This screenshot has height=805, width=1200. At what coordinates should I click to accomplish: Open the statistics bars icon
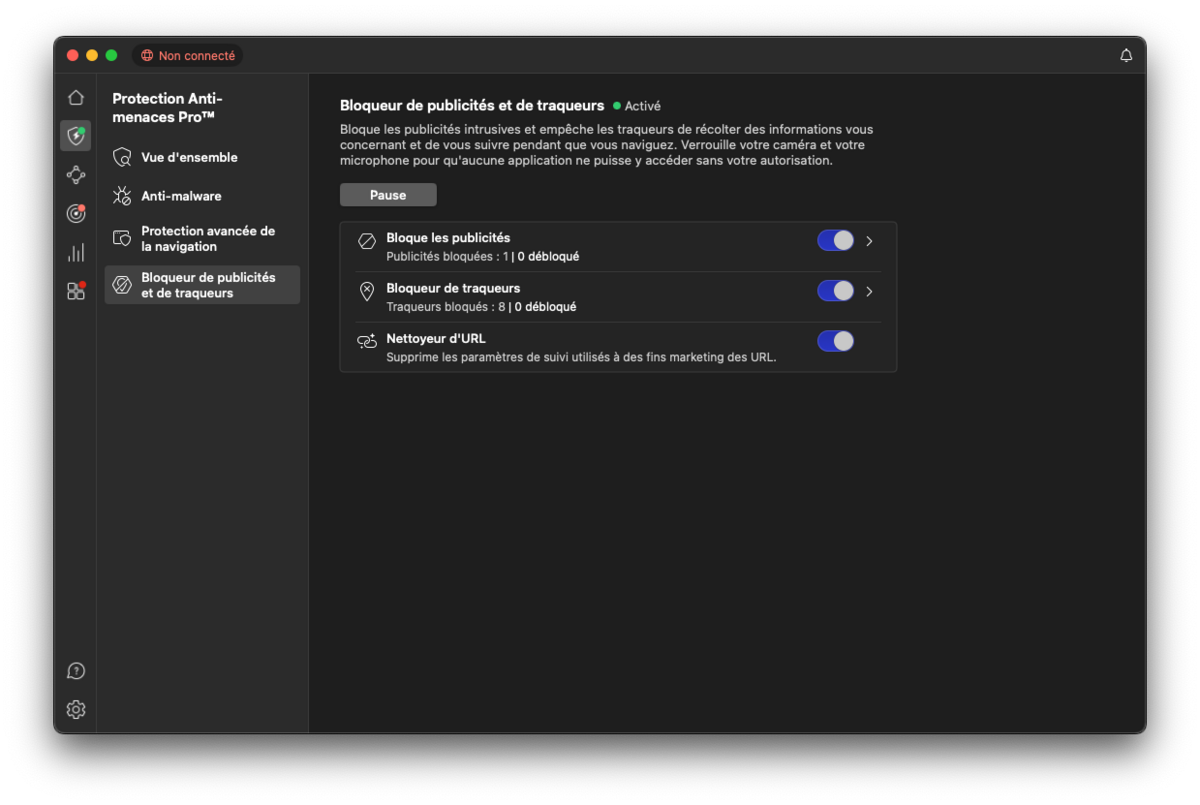(x=76, y=252)
